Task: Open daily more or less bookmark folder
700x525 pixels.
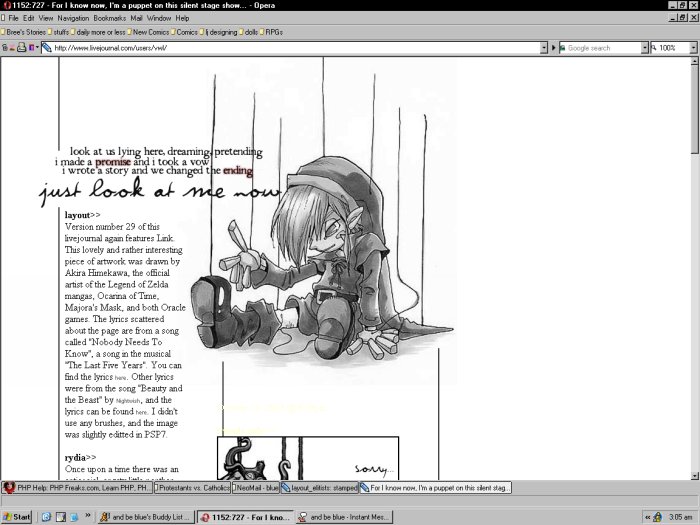Action: coord(98,32)
